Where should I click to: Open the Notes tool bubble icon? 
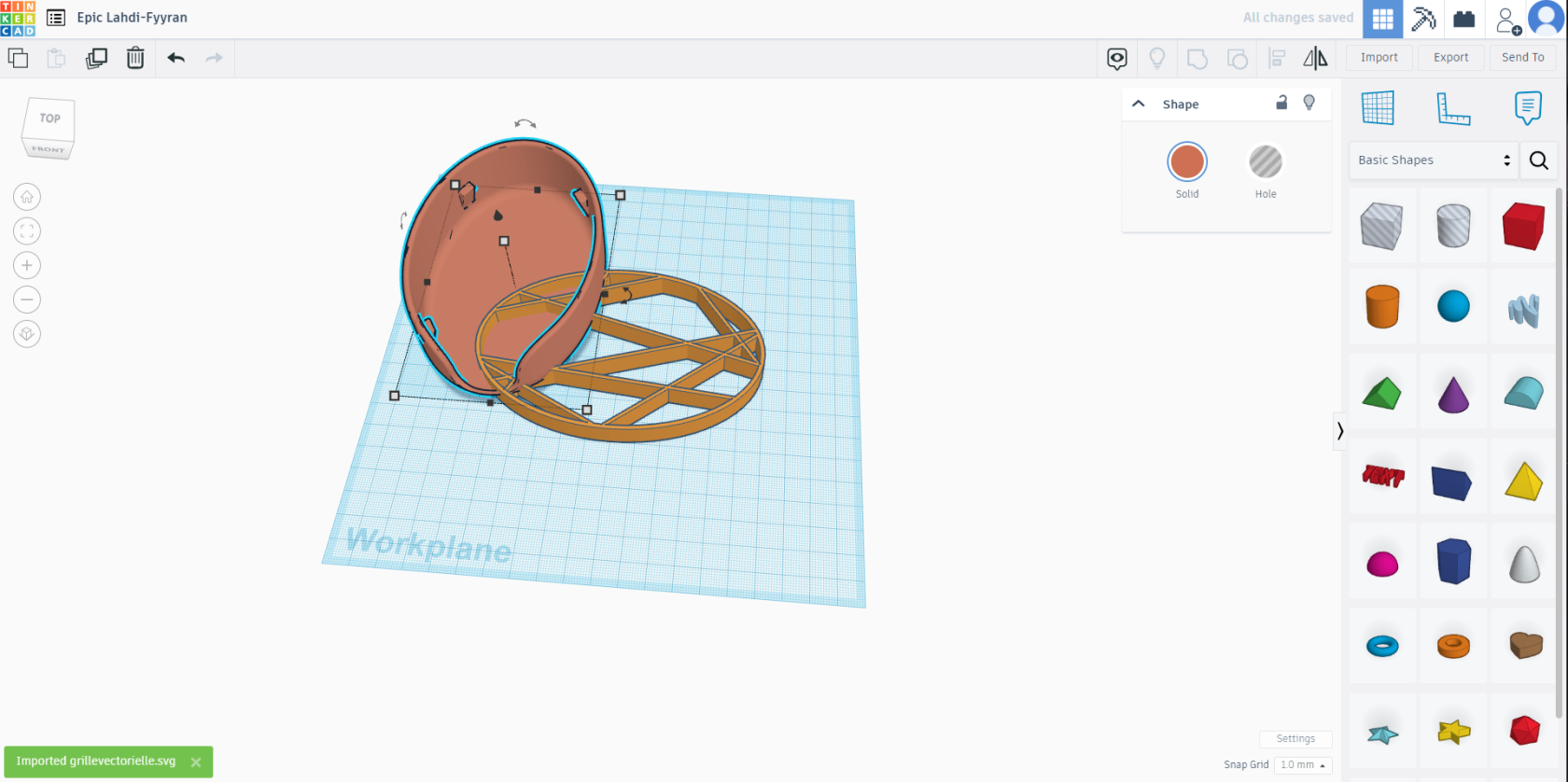[1117, 59]
